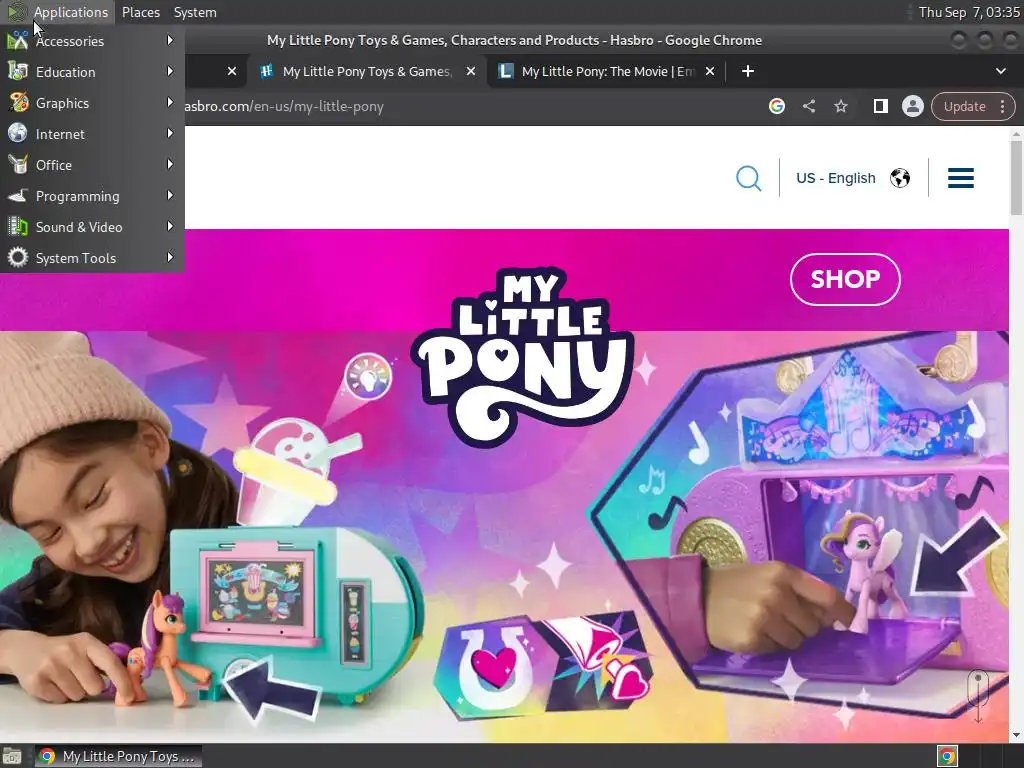Open a new Chrome tab
The height and width of the screenshot is (768, 1024).
748,71
